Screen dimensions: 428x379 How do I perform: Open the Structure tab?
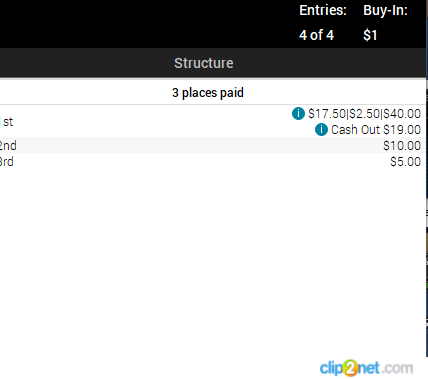point(204,63)
